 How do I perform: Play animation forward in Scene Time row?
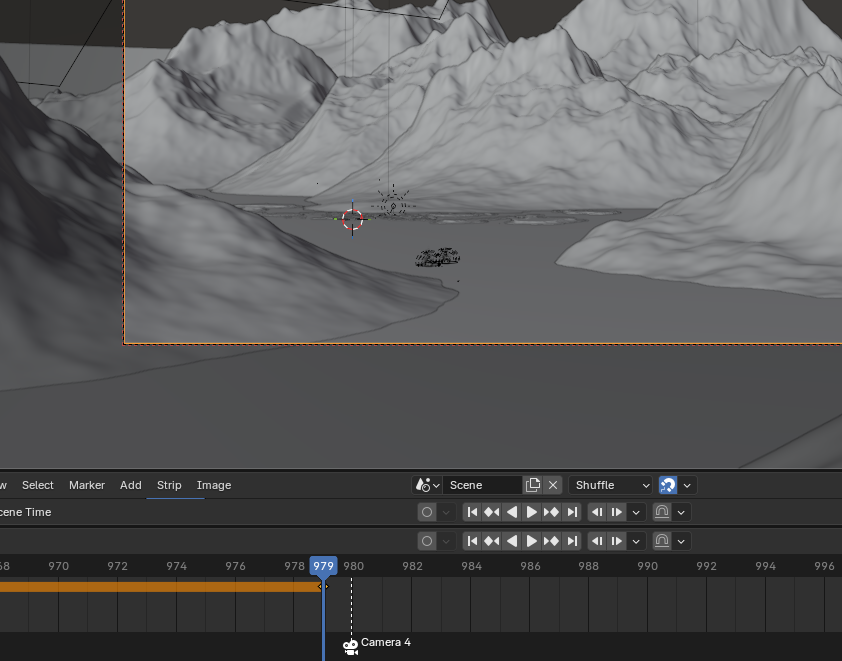point(532,512)
